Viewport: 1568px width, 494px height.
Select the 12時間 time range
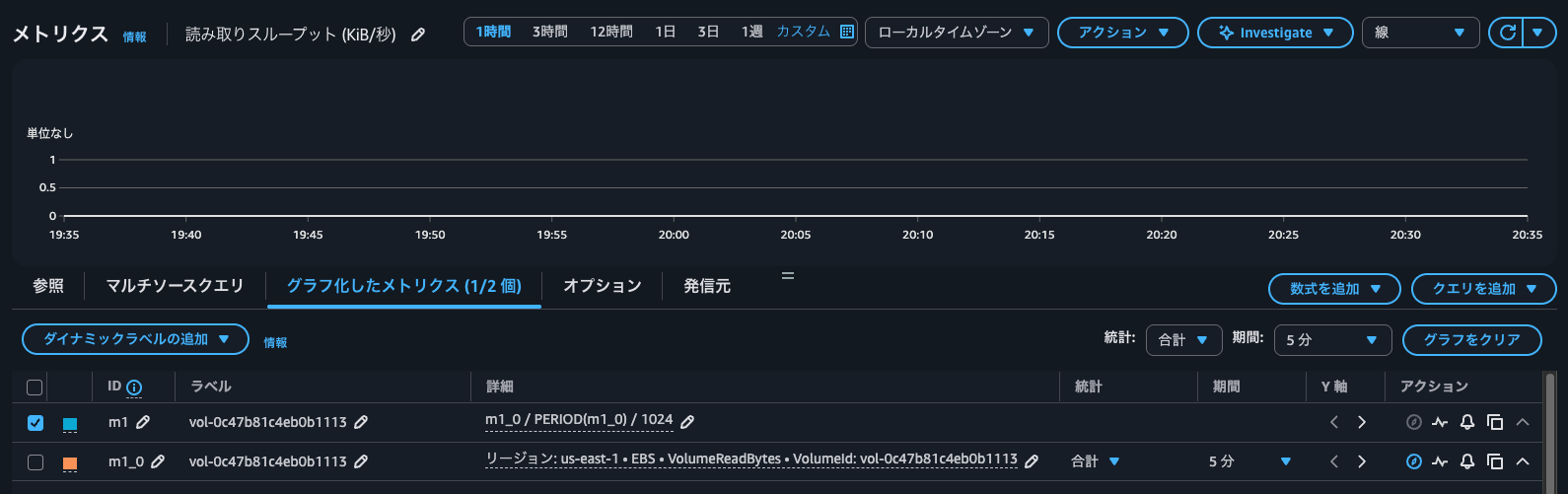[x=611, y=32]
